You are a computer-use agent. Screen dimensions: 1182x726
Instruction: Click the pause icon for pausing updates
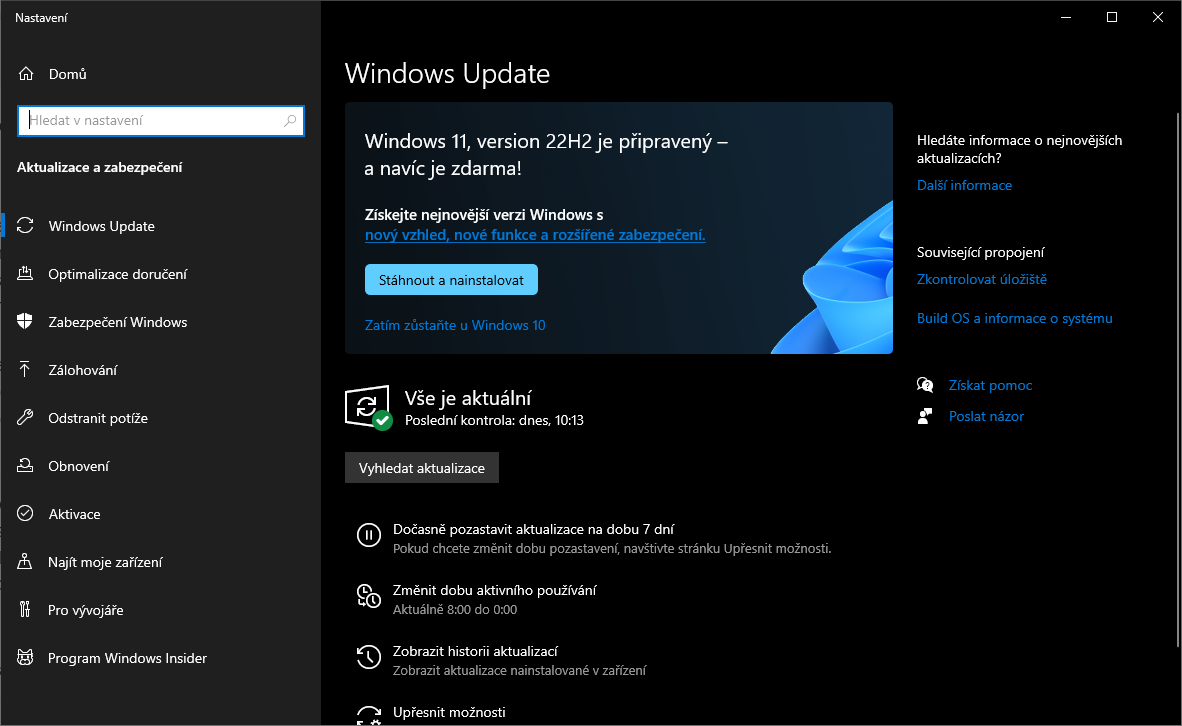point(369,535)
